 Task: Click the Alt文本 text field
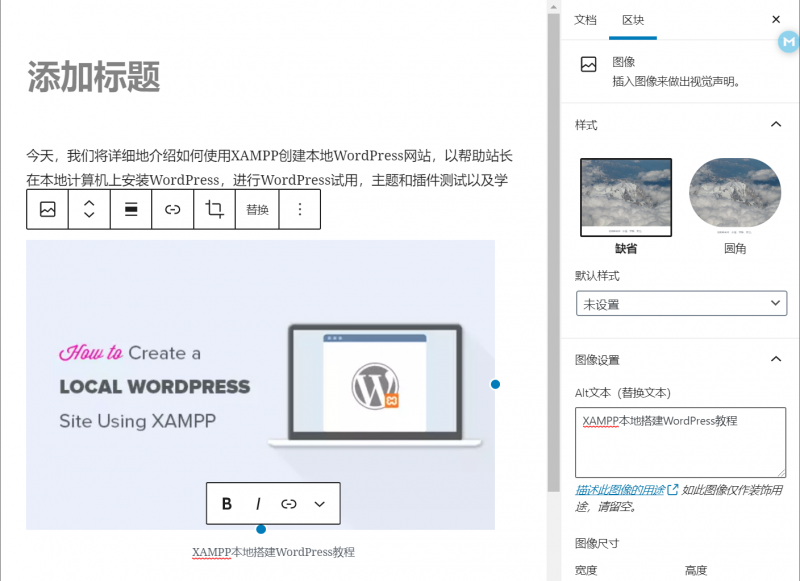[680, 442]
